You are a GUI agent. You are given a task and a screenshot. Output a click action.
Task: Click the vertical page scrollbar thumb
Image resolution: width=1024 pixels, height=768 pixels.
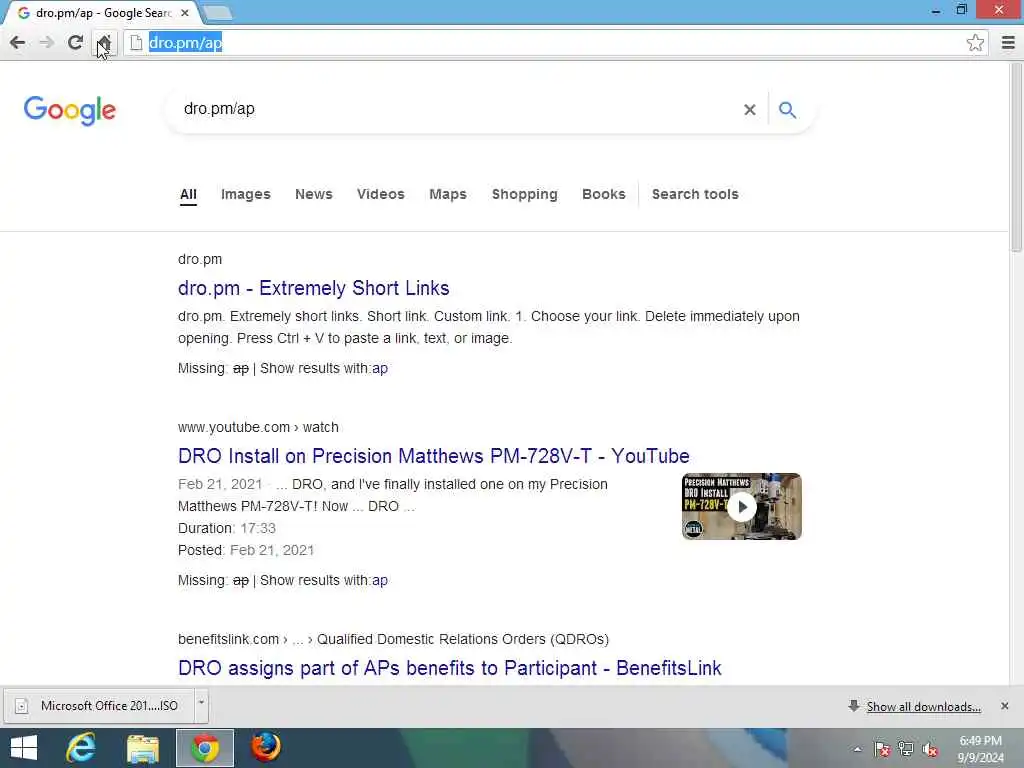1016,157
